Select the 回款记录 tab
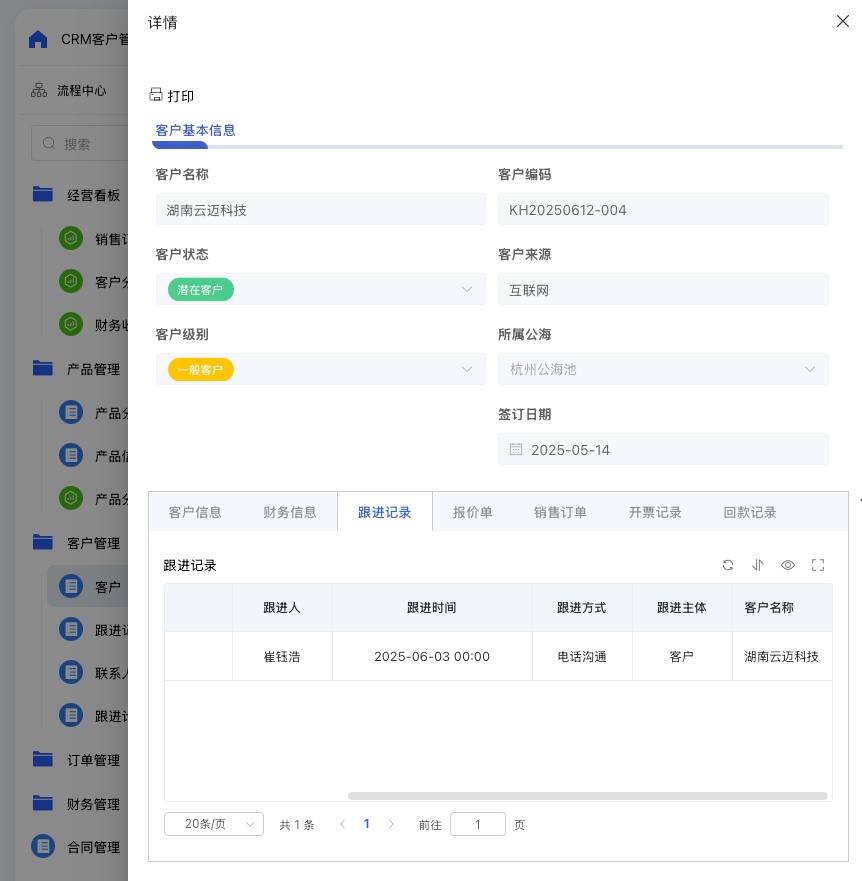 (x=749, y=512)
